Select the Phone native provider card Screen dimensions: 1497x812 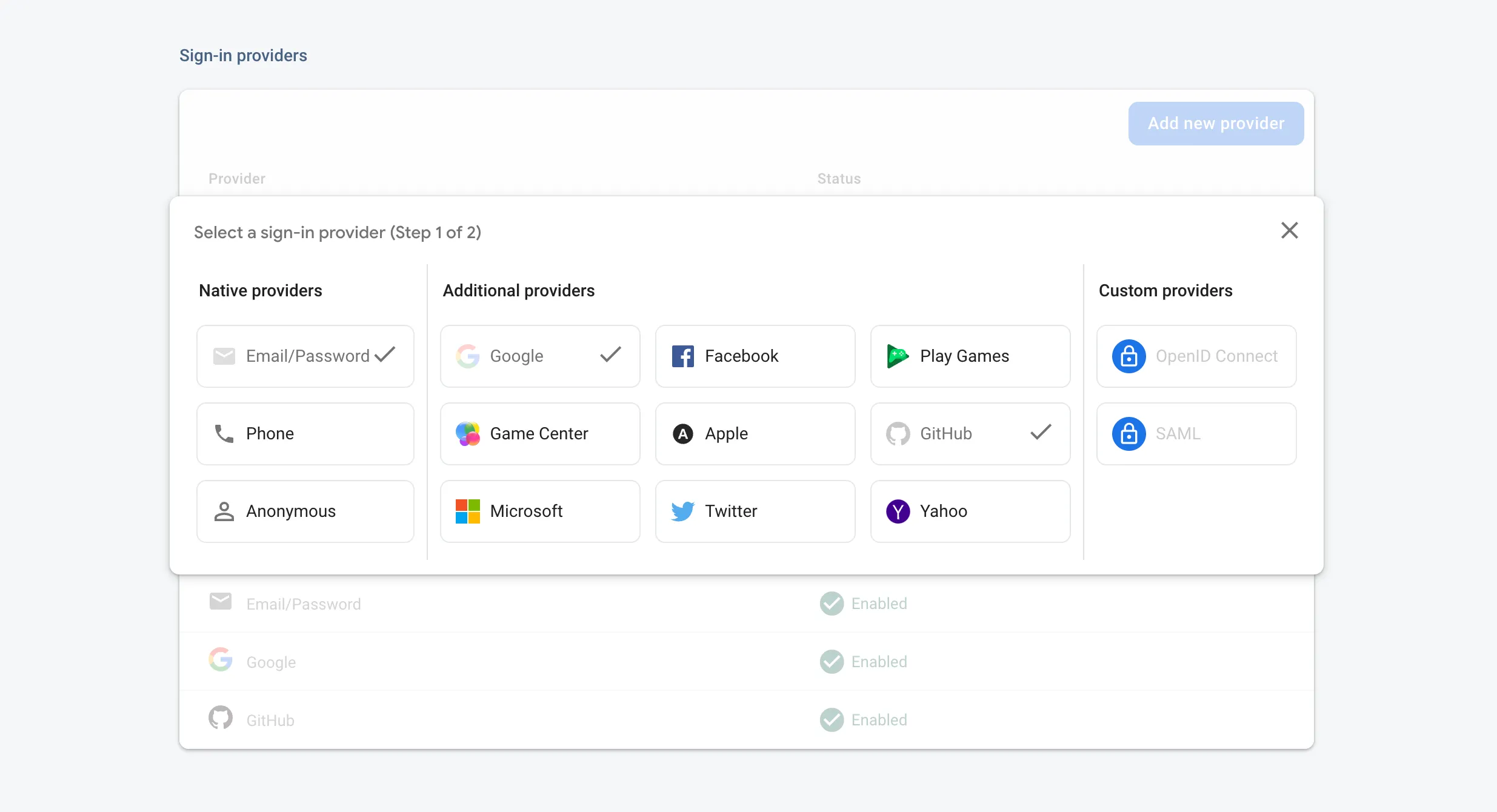click(305, 434)
